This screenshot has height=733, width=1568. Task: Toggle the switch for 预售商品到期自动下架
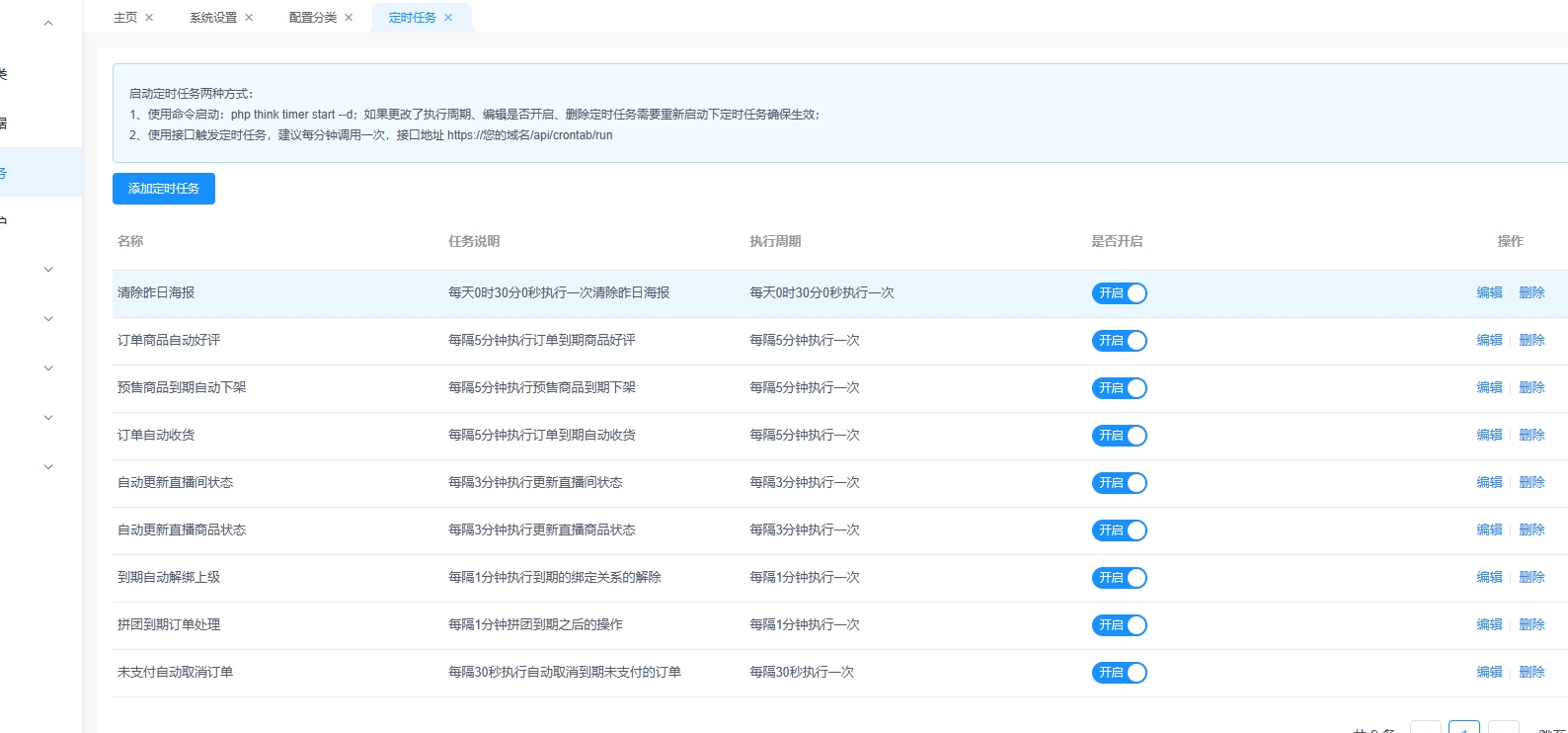1119,388
